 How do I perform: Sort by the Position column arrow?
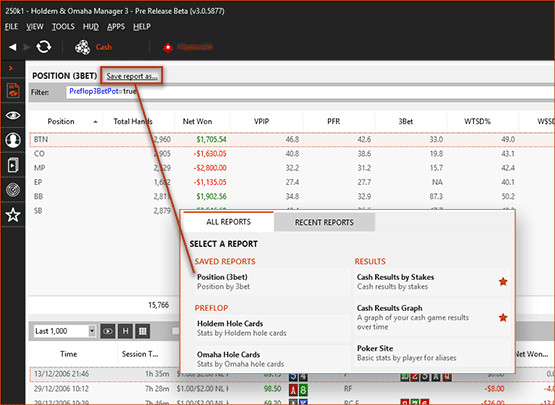[95, 122]
